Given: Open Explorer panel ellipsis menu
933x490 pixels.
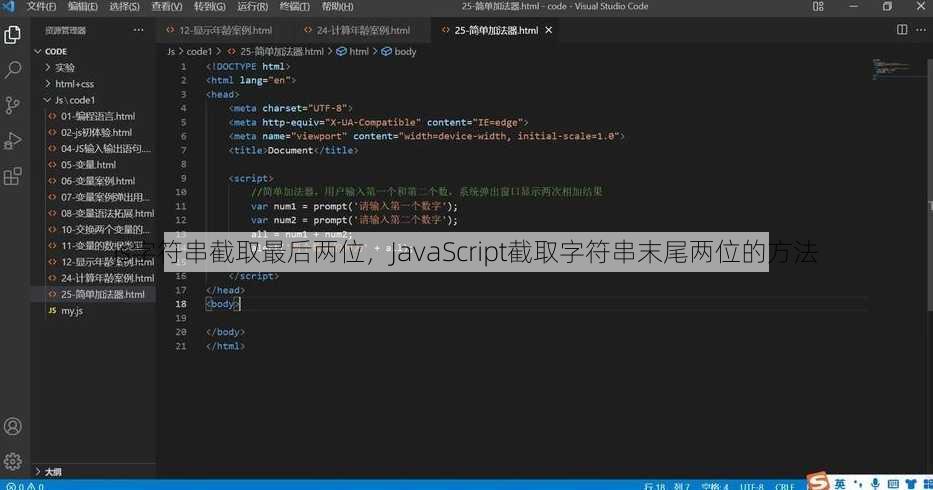Looking at the screenshot, I should pos(138,30).
